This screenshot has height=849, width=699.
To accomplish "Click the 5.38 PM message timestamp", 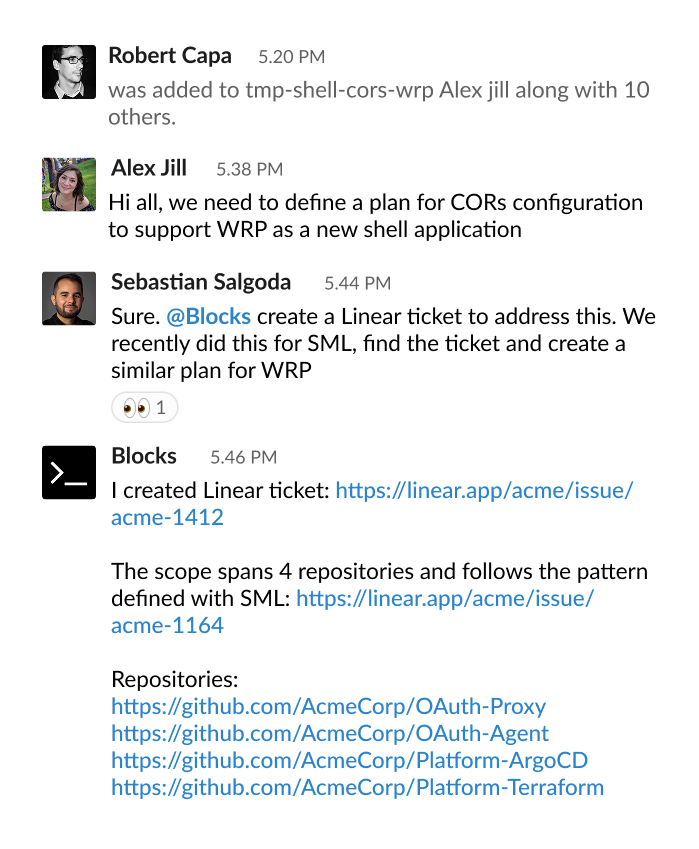I will [x=249, y=169].
